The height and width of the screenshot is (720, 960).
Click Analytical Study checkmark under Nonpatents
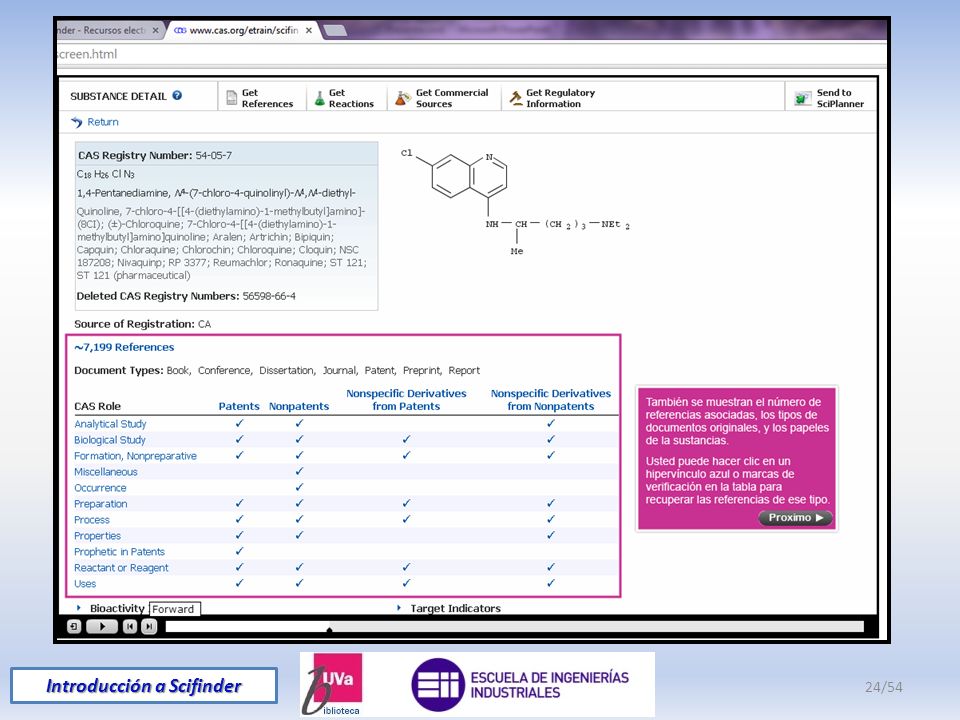(299, 423)
